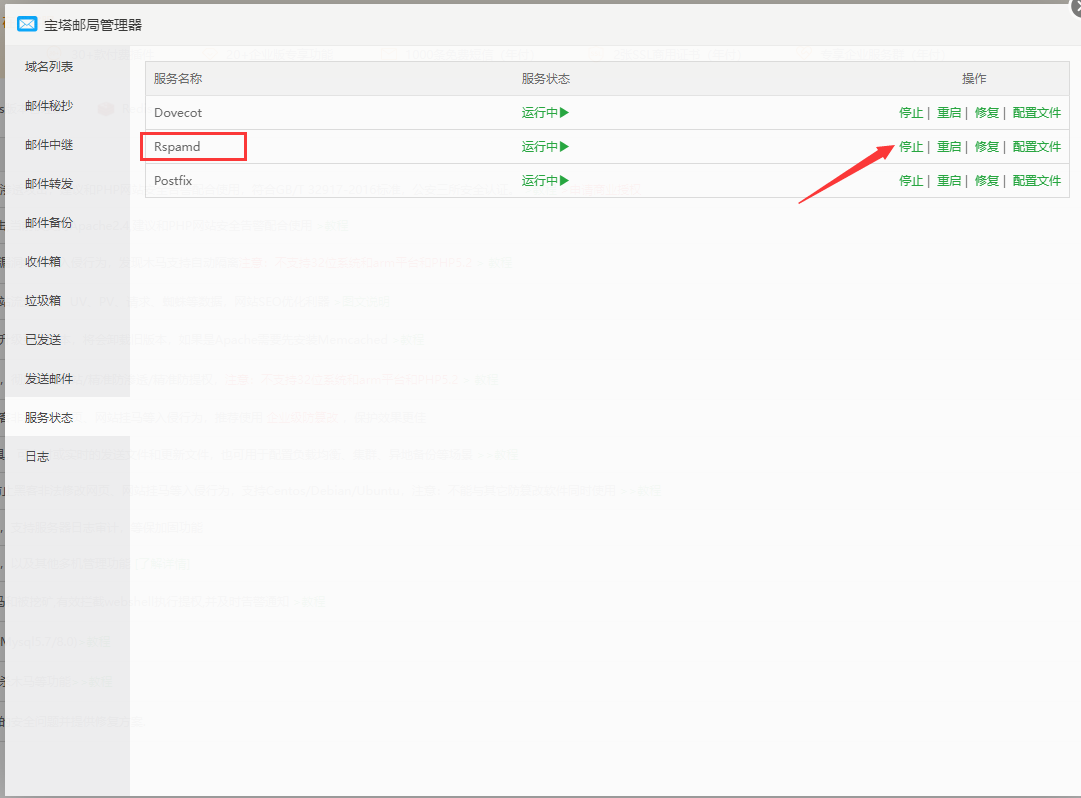The image size is (1081, 798).
Task: Click Postfix 运行中 status indicator
Action: click(x=545, y=181)
